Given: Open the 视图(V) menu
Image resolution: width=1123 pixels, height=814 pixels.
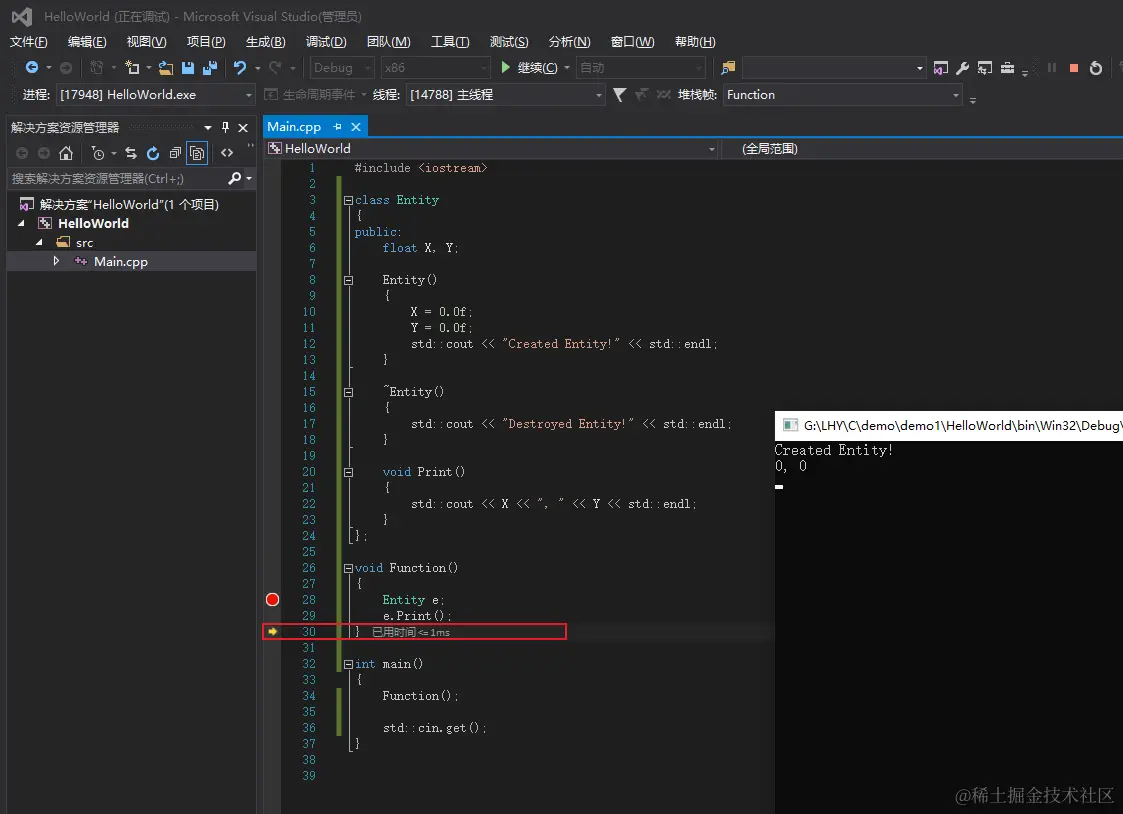Looking at the screenshot, I should pos(146,42).
